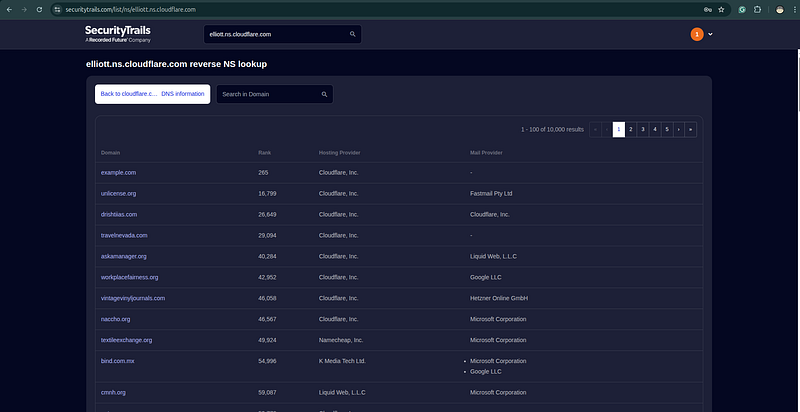This screenshot has width=800, height=412.
Task: Click the SecurityTrails logo
Action: click(x=118, y=34)
